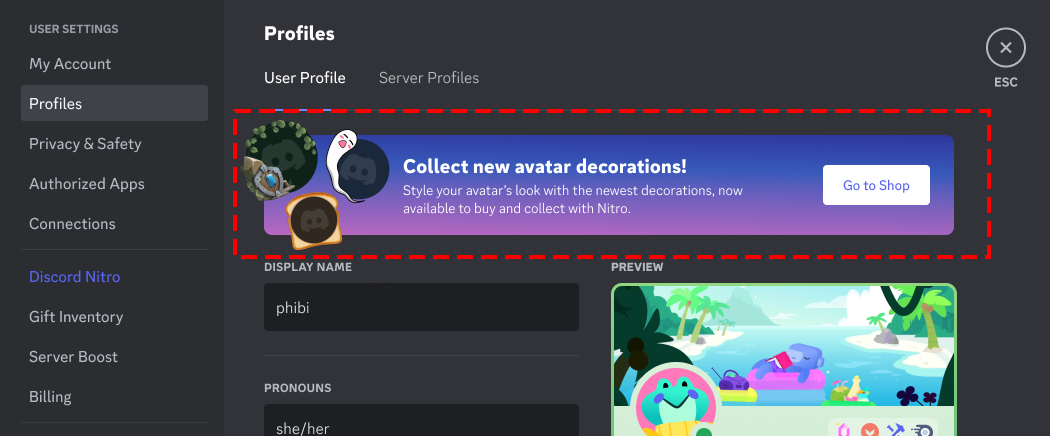Click the "DISPLAY NAME" field label
This screenshot has height=436, width=1050.
click(308, 267)
